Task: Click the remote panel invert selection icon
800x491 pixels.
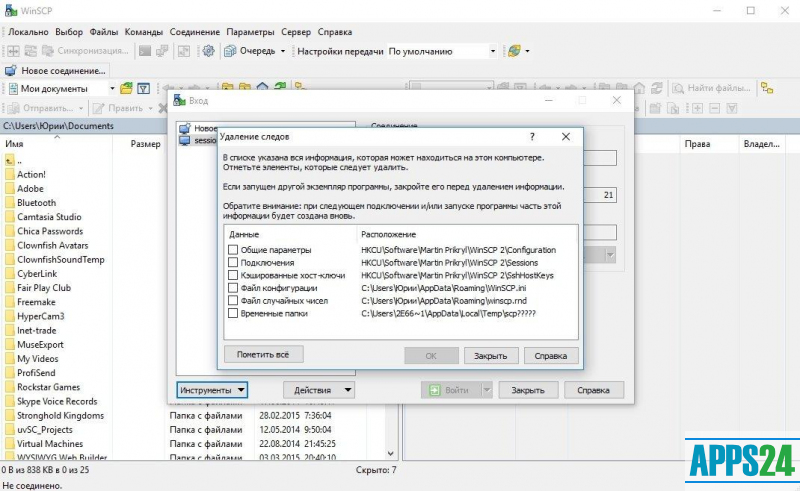Action: tap(732, 108)
